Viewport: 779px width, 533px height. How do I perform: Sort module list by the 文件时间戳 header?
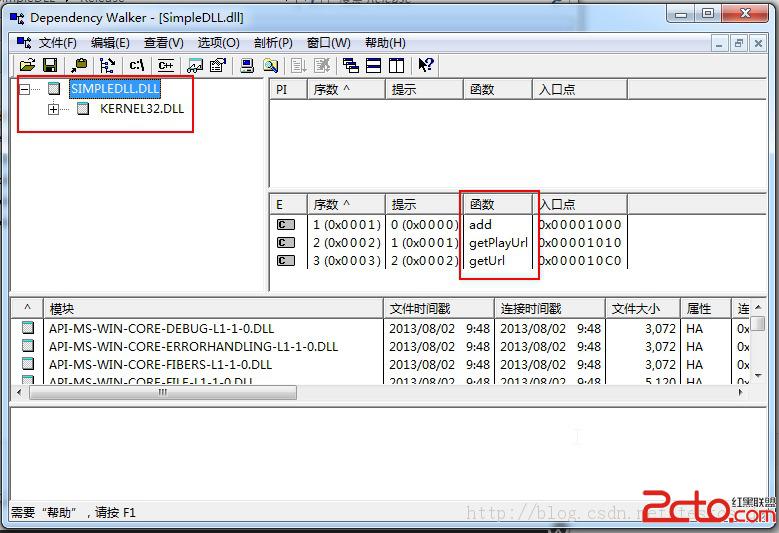(x=439, y=308)
